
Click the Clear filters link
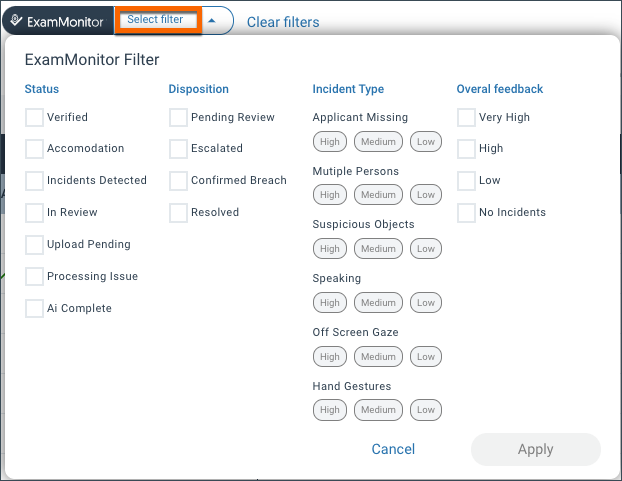tap(283, 22)
